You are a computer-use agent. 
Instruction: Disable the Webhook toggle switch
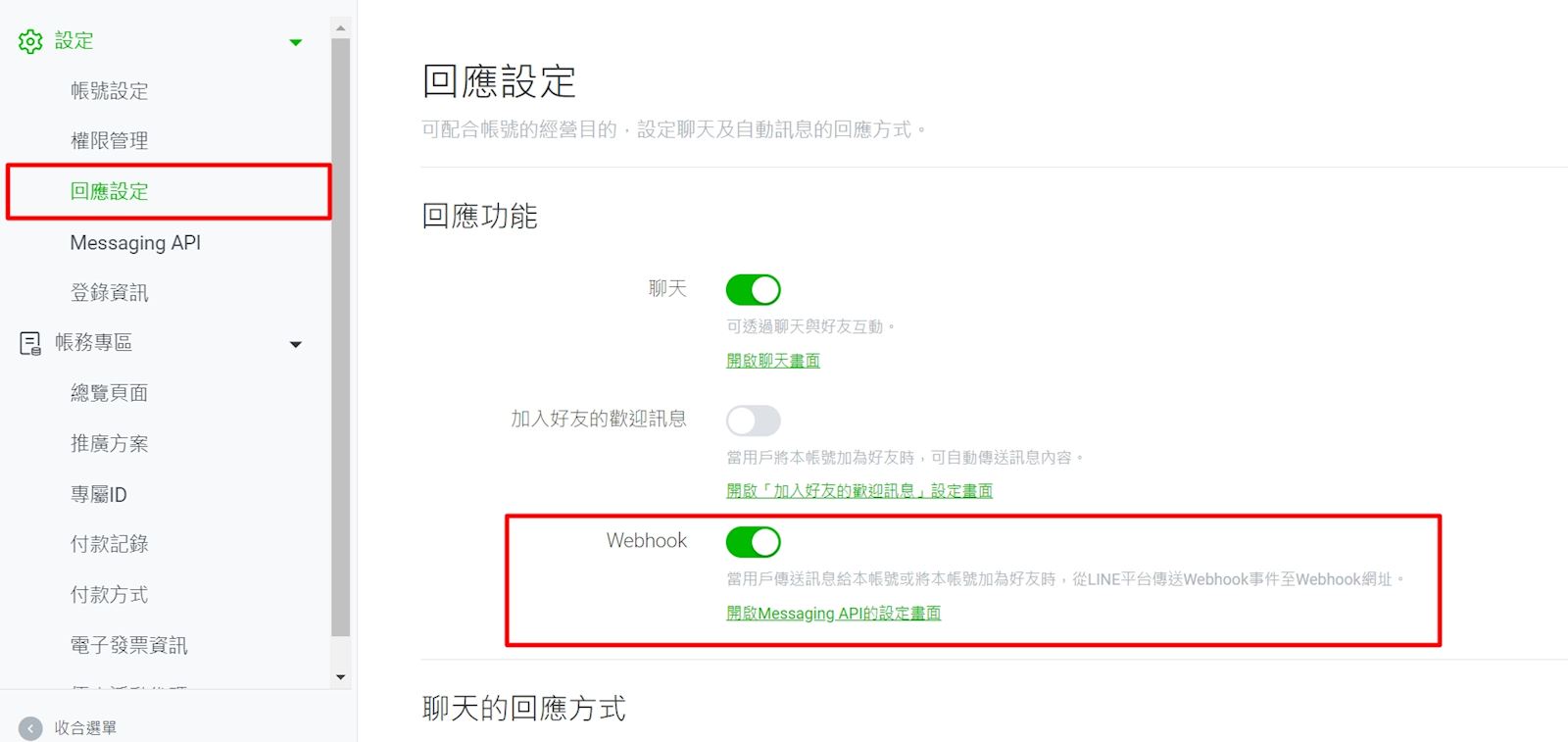coord(753,542)
